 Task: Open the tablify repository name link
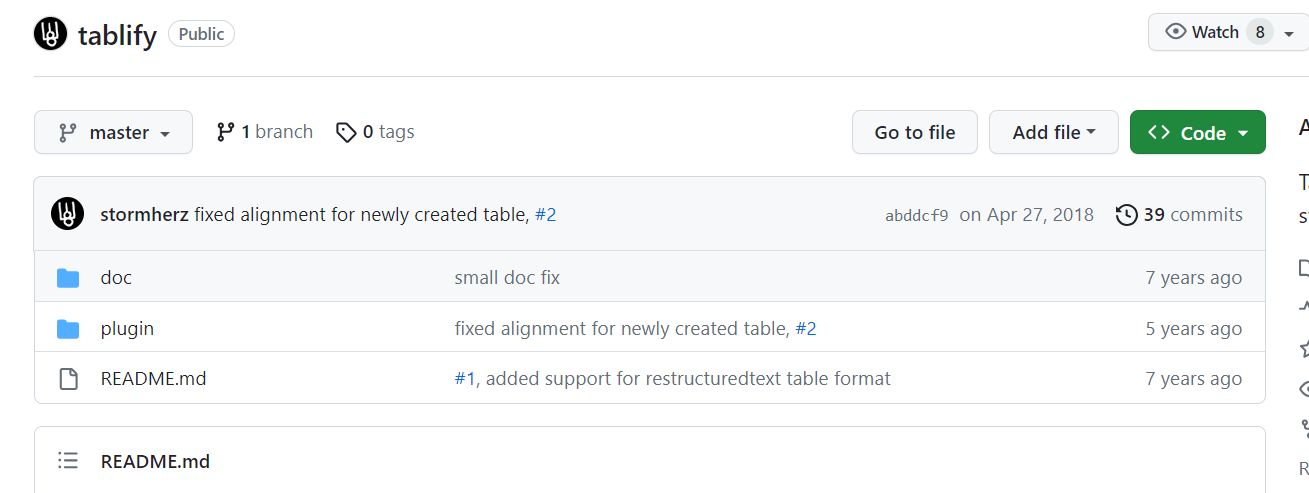pos(118,36)
